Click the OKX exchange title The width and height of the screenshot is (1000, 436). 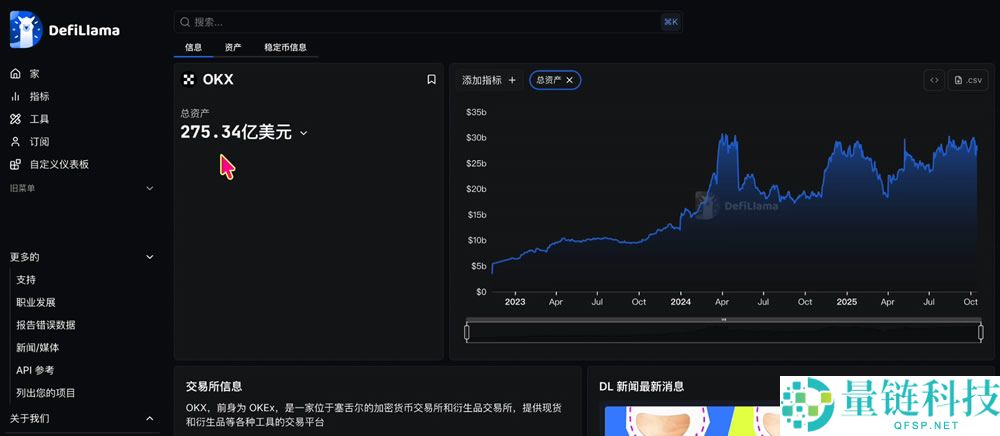click(x=218, y=80)
